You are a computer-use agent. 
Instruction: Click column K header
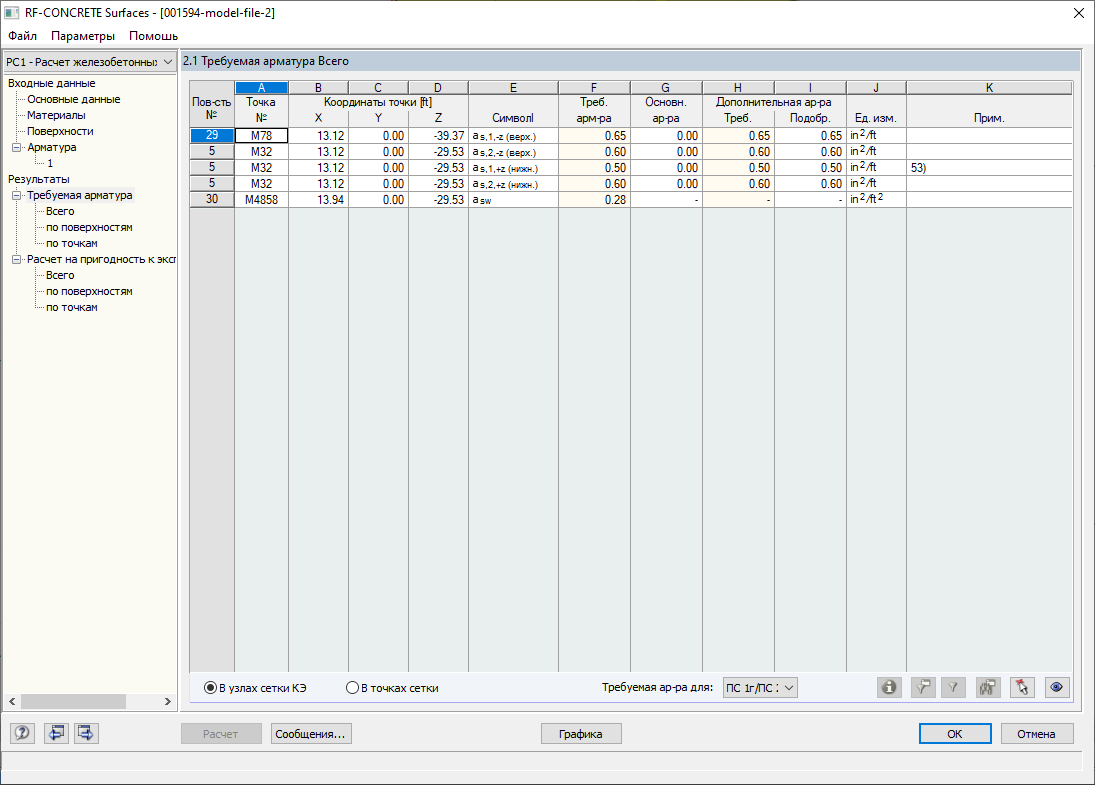[x=989, y=87]
